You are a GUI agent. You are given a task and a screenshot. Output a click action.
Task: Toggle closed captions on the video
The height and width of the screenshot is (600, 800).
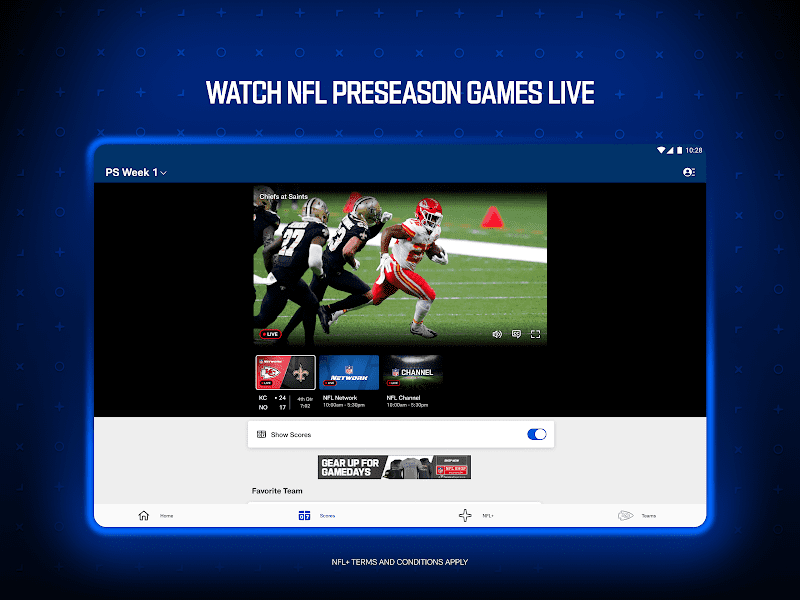(x=516, y=334)
